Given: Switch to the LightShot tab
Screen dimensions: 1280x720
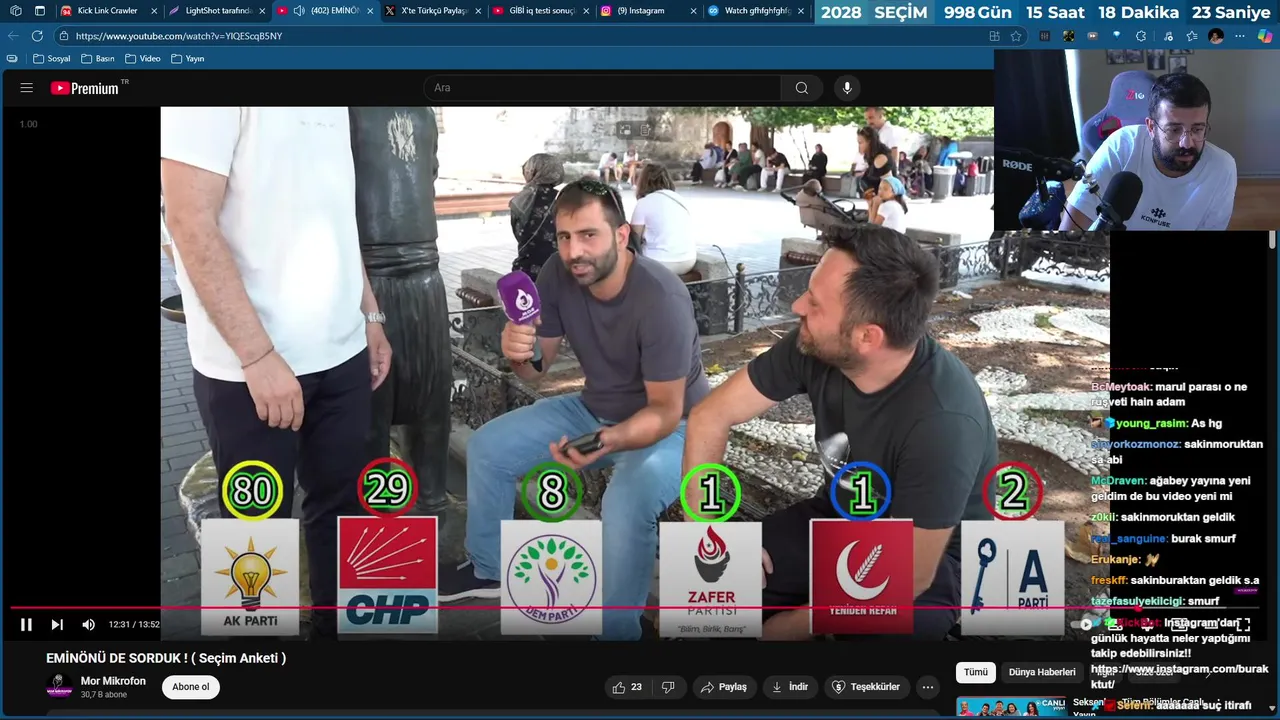Looking at the screenshot, I should click(217, 11).
